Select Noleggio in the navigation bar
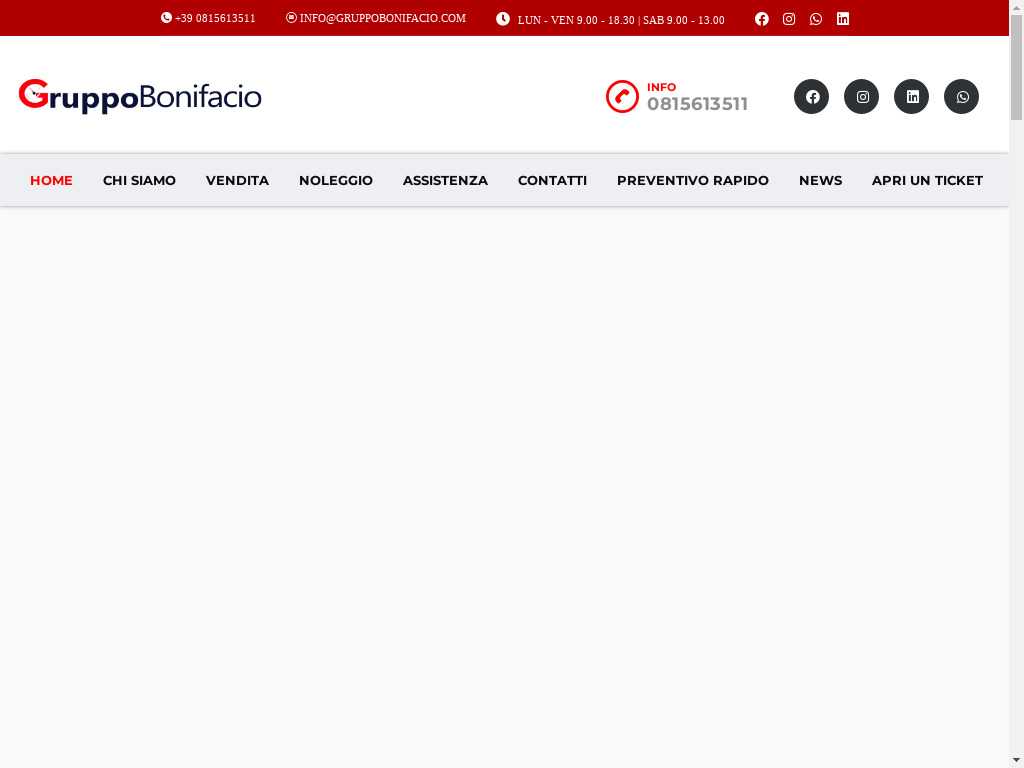The height and width of the screenshot is (768, 1024). [335, 181]
